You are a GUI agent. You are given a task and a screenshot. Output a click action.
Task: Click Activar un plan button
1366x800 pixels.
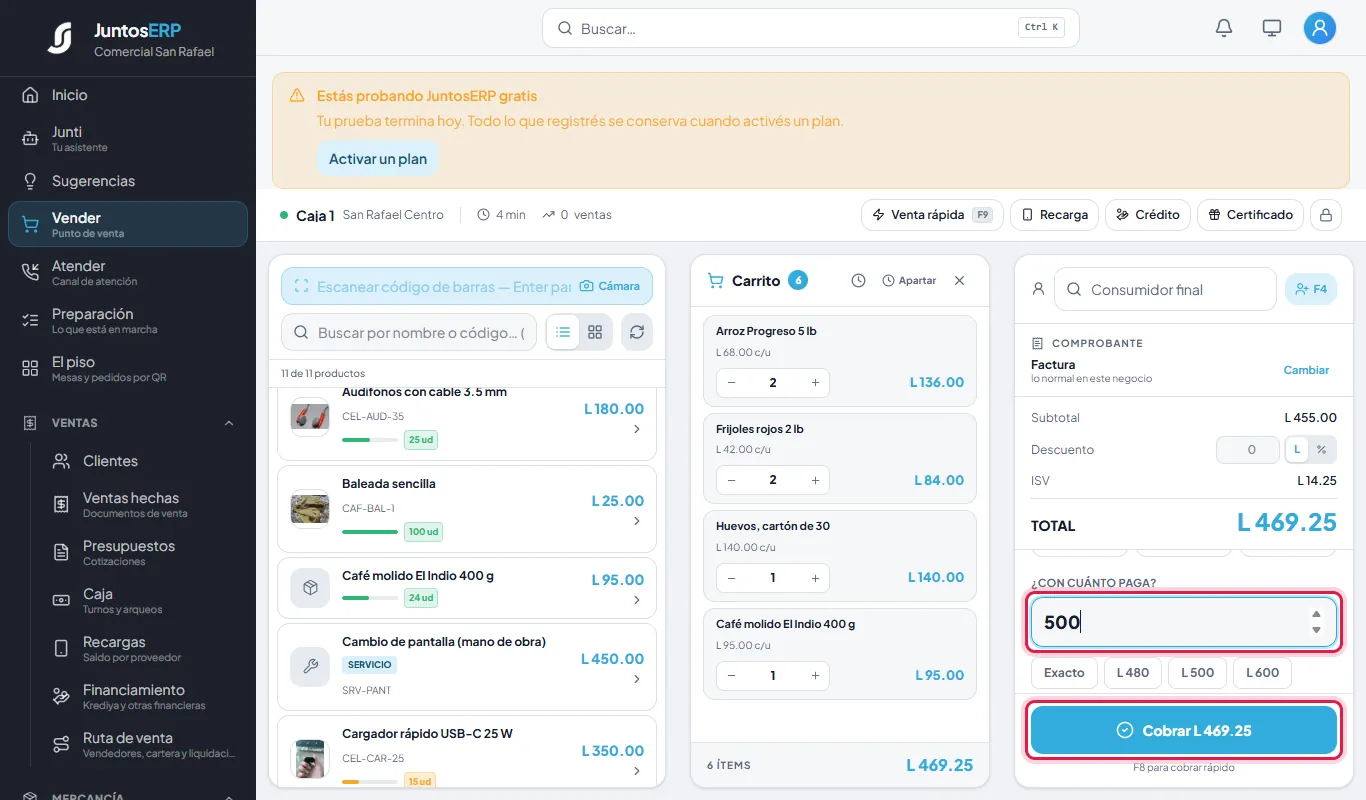pyautogui.click(x=378, y=159)
